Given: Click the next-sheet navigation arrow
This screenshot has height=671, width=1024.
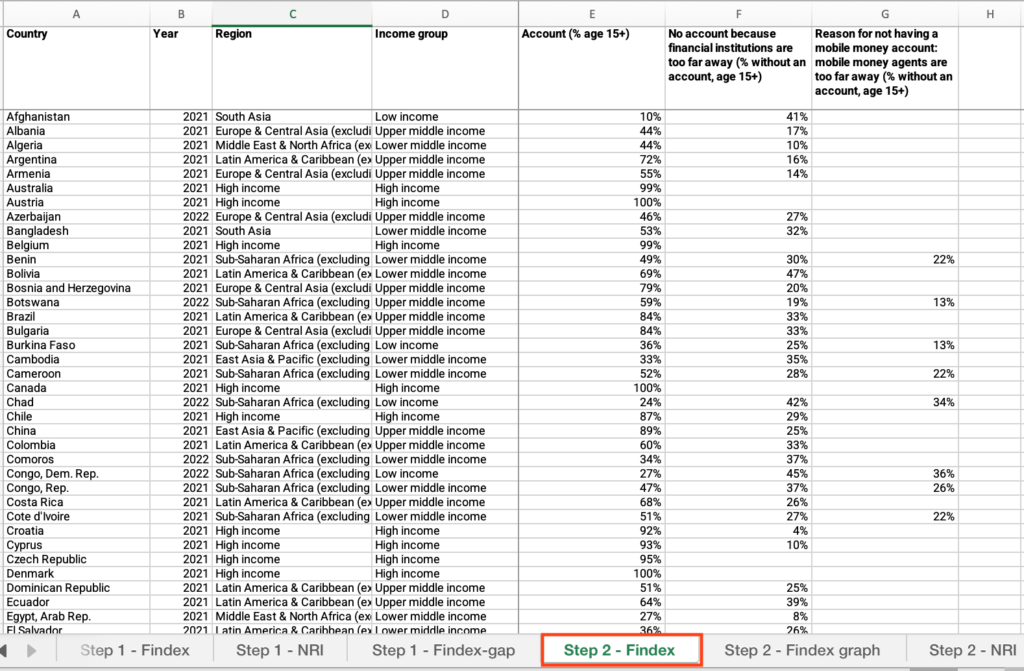Looking at the screenshot, I should [31, 651].
